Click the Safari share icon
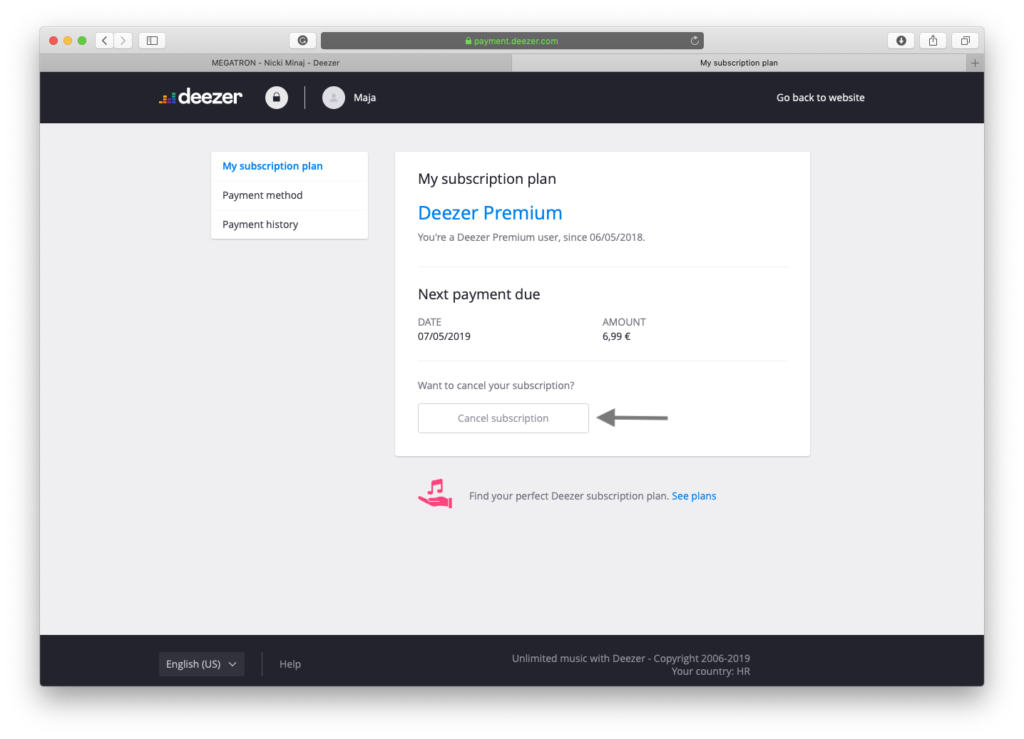Screen dimensions: 1024x739 tap(933, 41)
